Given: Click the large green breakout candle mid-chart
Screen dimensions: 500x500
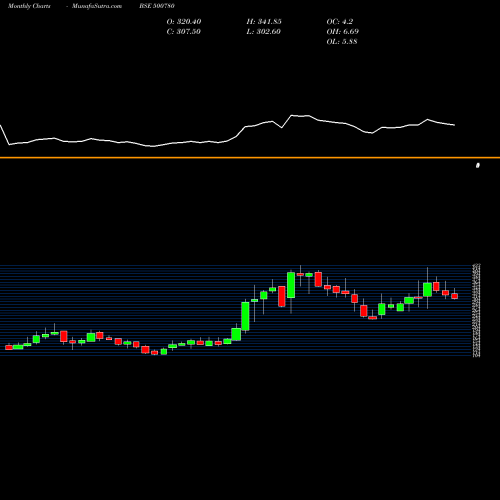Looking at the screenshot, I should click(245, 316).
